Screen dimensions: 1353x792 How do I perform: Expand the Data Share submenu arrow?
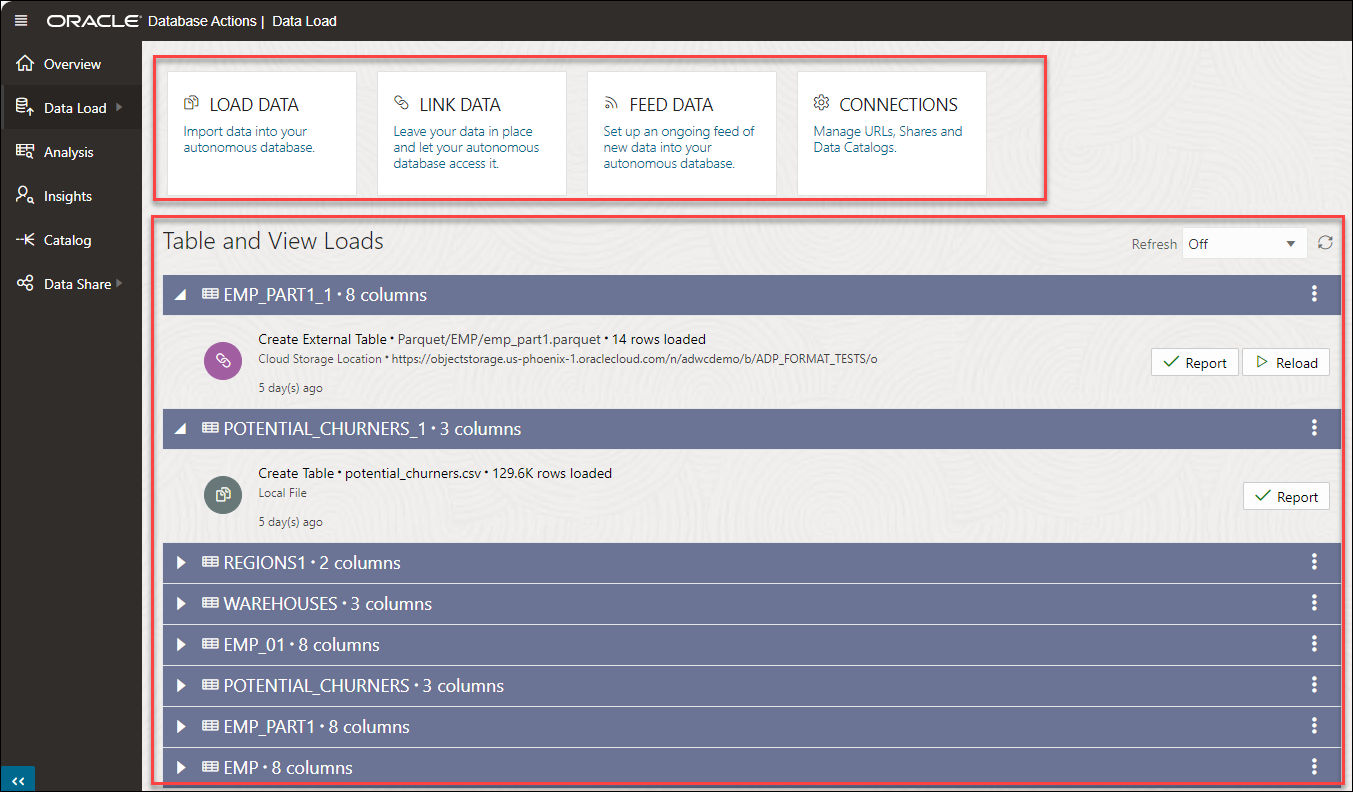119,283
